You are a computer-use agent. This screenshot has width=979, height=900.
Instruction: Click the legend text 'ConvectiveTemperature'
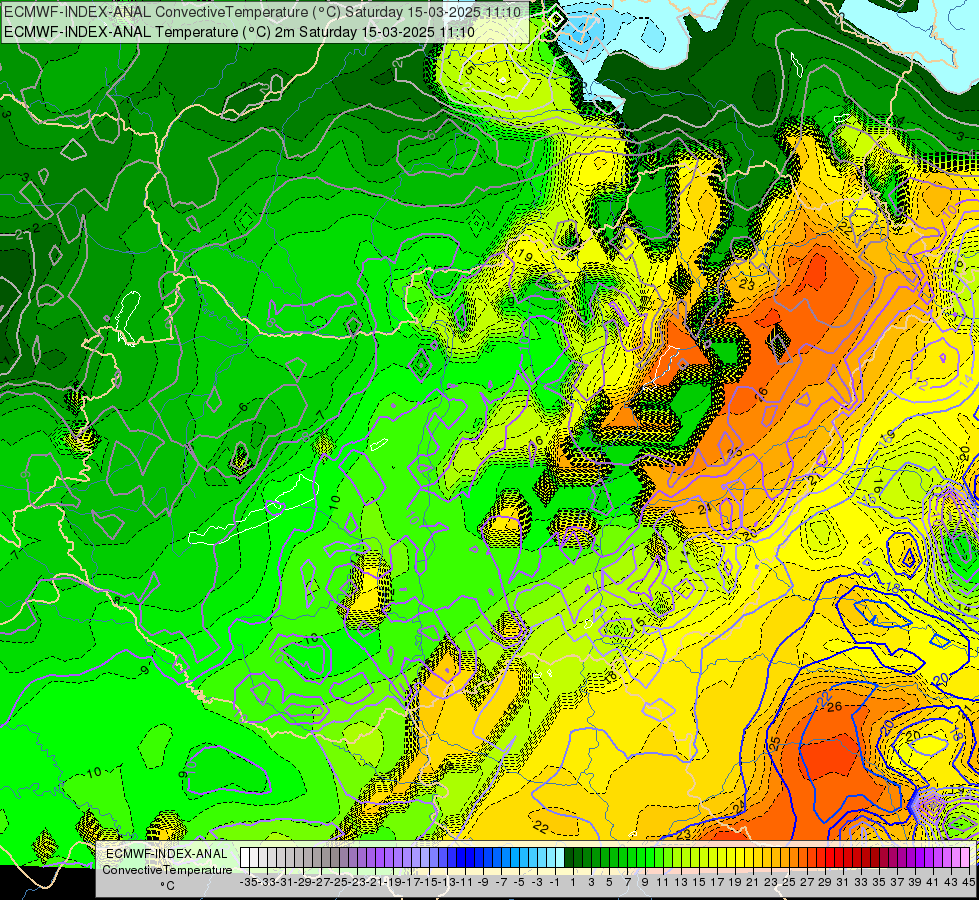(x=167, y=869)
